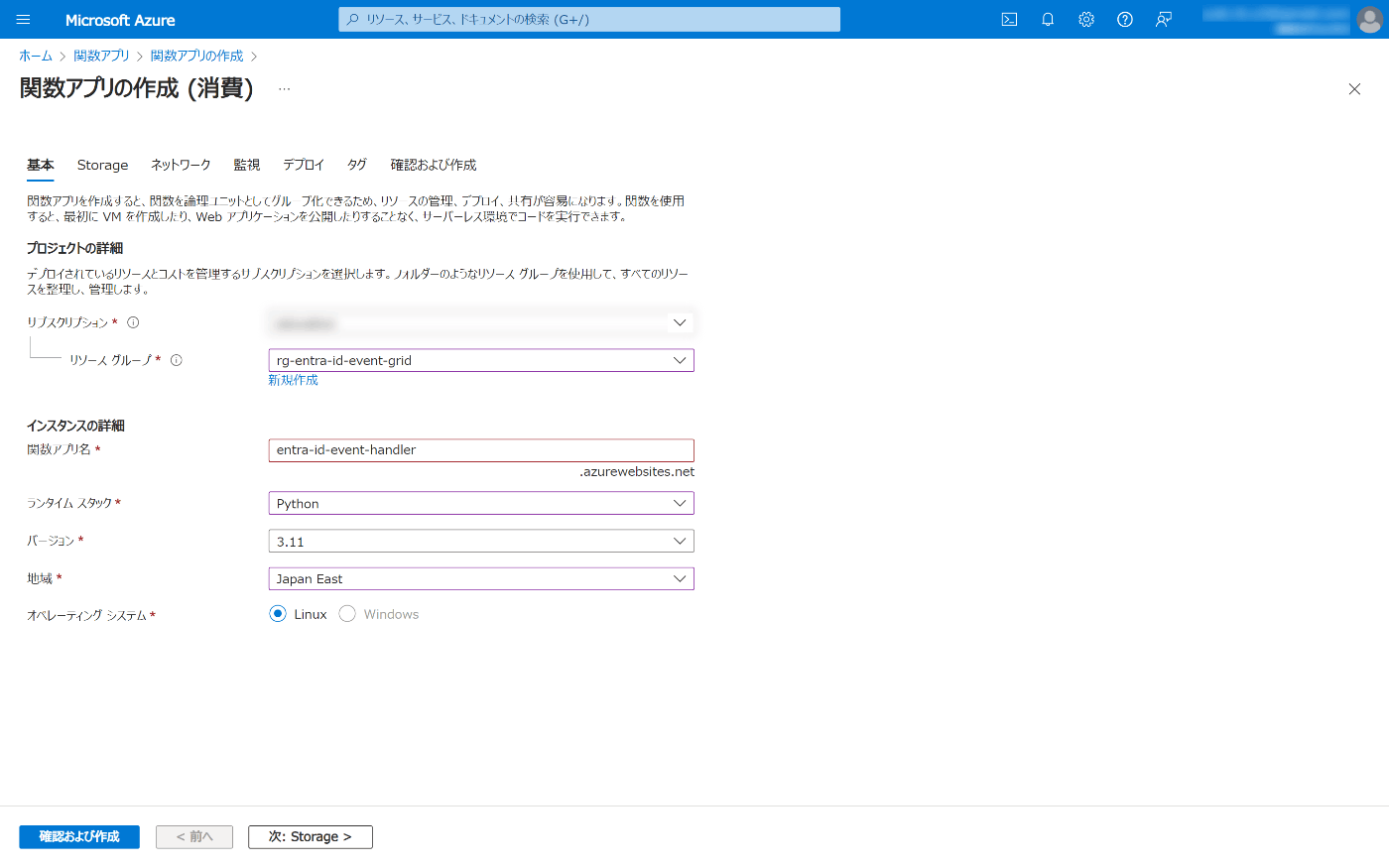
Task: Open the account avatar menu
Action: [x=1369, y=20]
